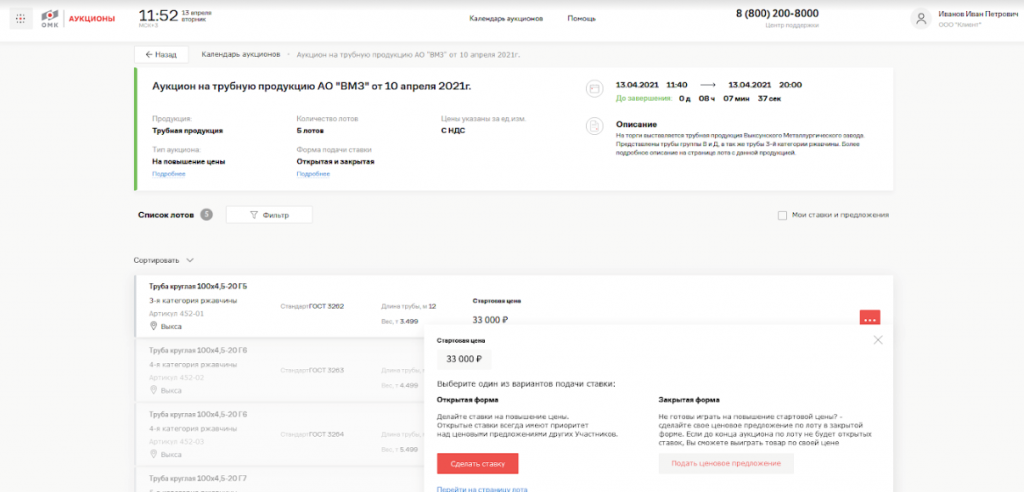
Task: Open the Помощь menu item
Action: 581,18
